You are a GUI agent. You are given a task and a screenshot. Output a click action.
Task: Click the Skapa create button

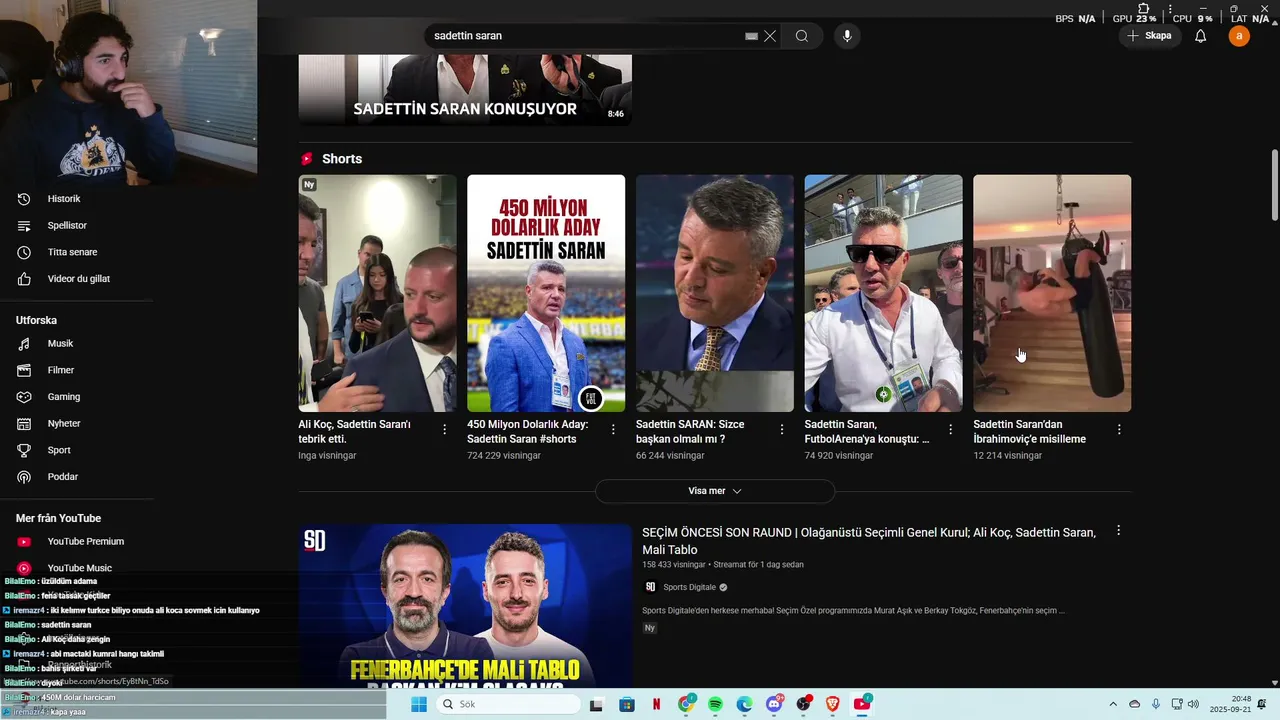1149,36
